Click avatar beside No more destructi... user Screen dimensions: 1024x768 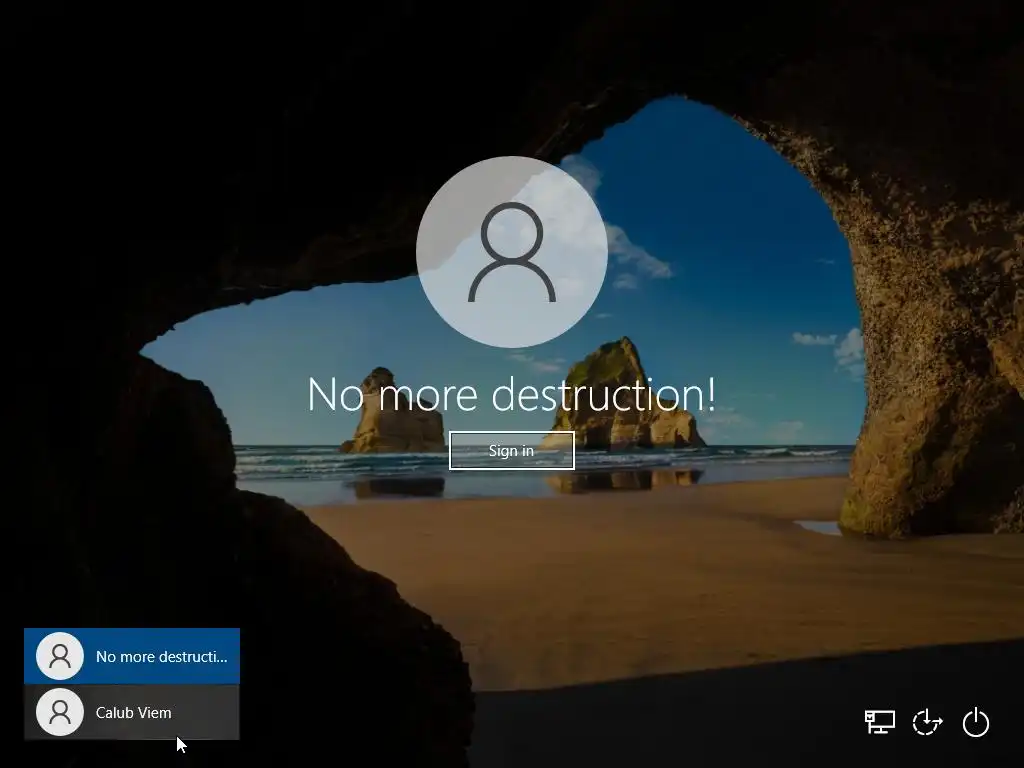pyautogui.click(x=60, y=656)
